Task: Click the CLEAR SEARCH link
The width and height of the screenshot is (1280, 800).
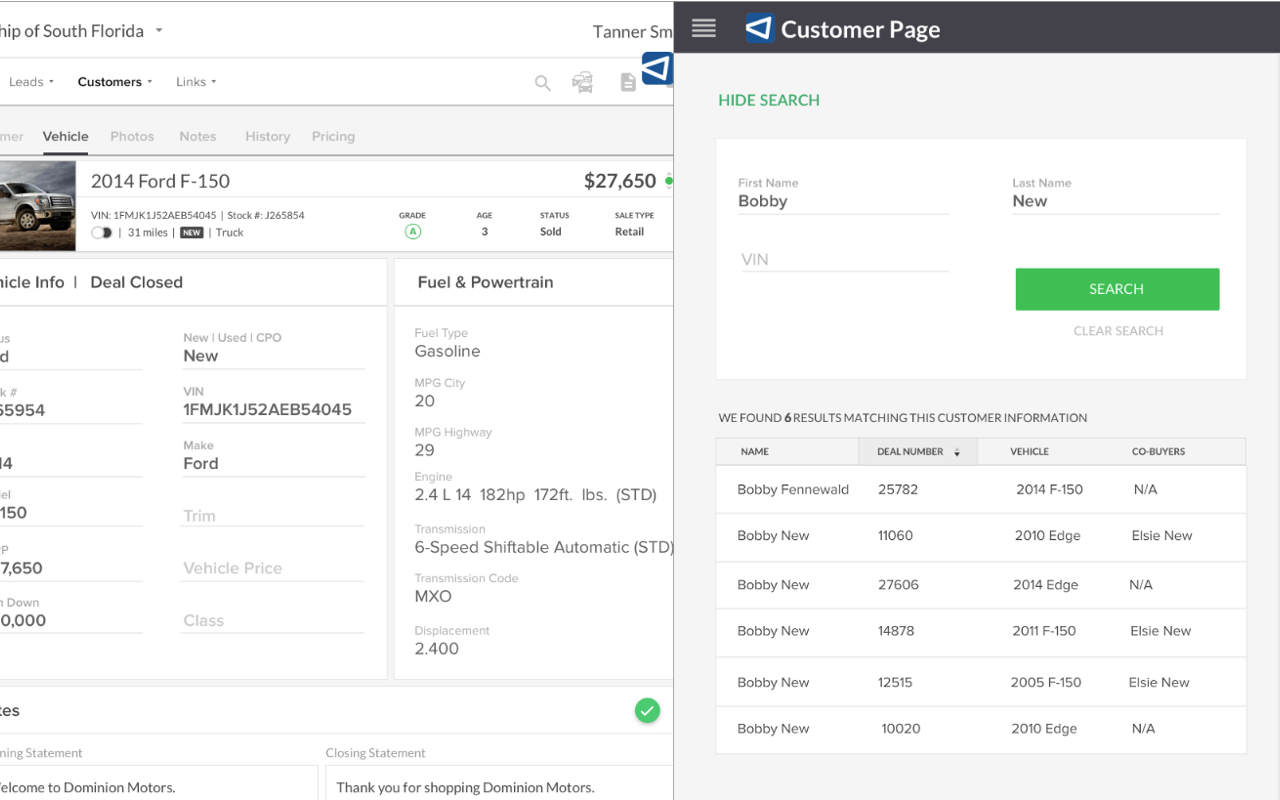Action: point(1118,331)
